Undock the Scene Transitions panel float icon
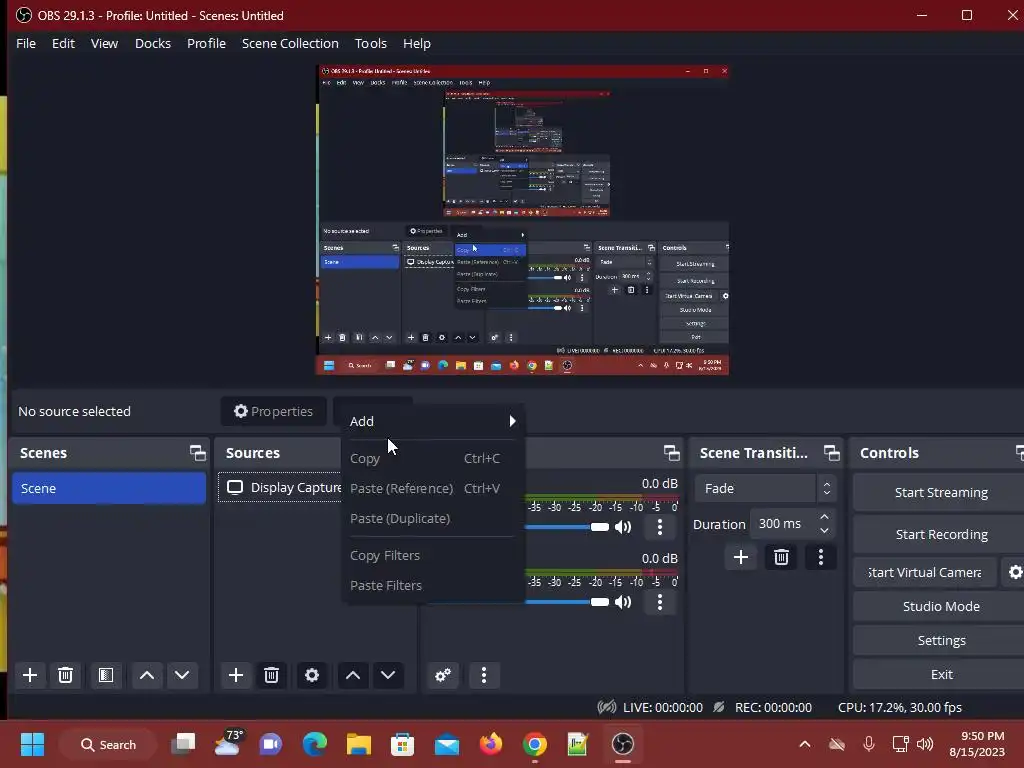Viewport: 1024px width, 768px height. coord(831,453)
